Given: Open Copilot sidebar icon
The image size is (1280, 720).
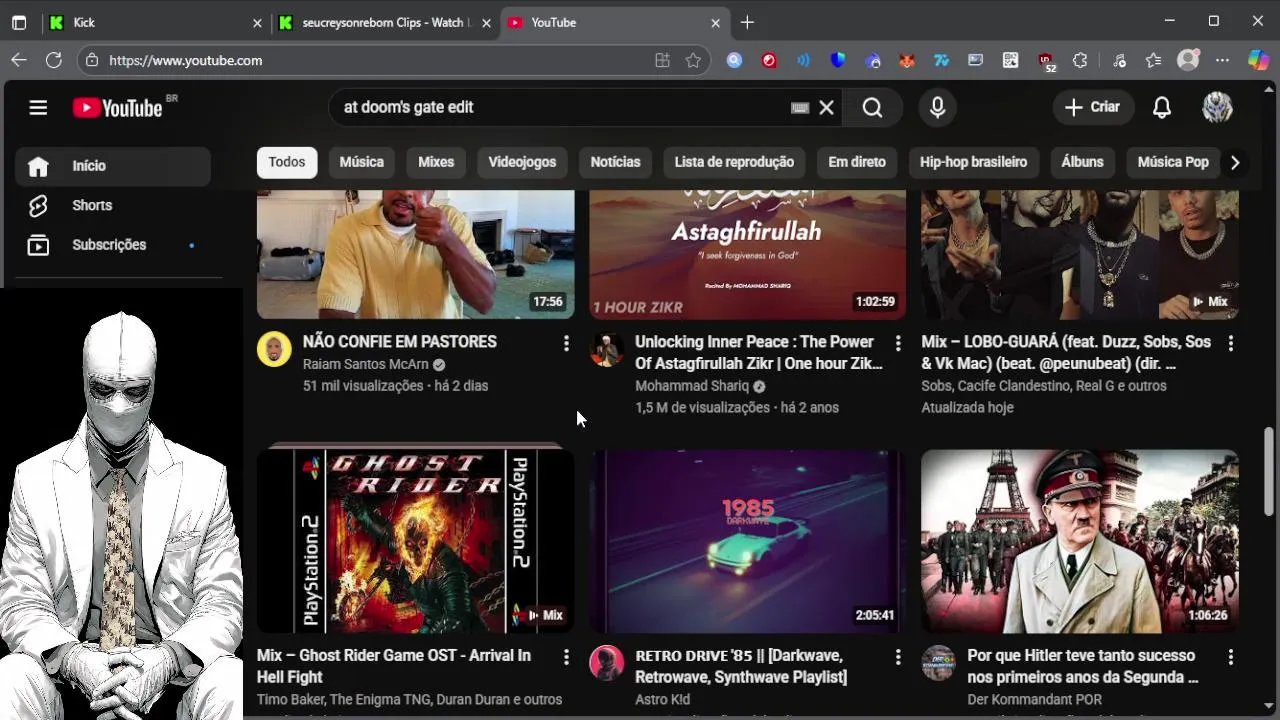Looking at the screenshot, I should point(1258,60).
